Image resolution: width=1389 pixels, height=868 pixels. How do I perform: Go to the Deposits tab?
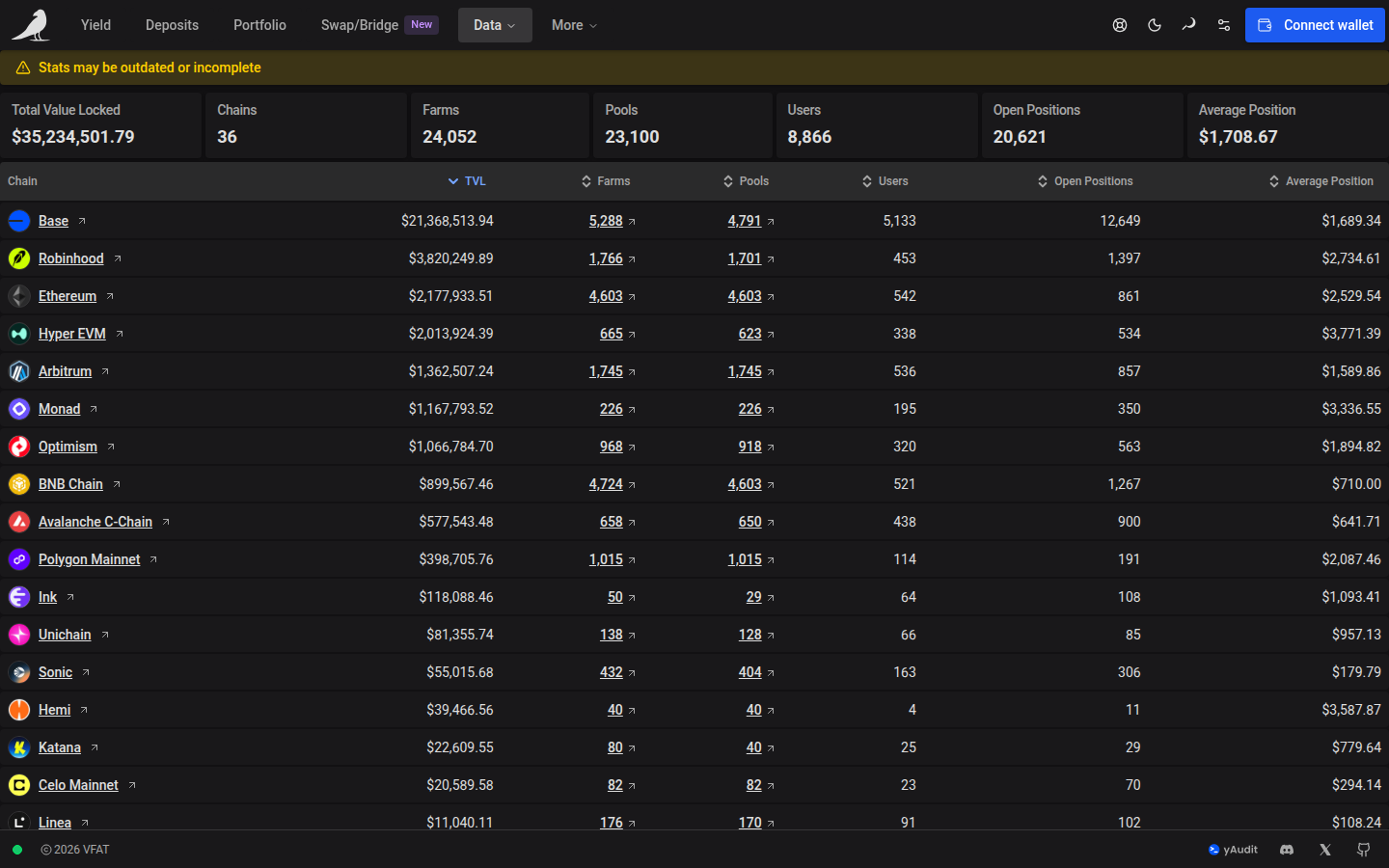pos(172,25)
